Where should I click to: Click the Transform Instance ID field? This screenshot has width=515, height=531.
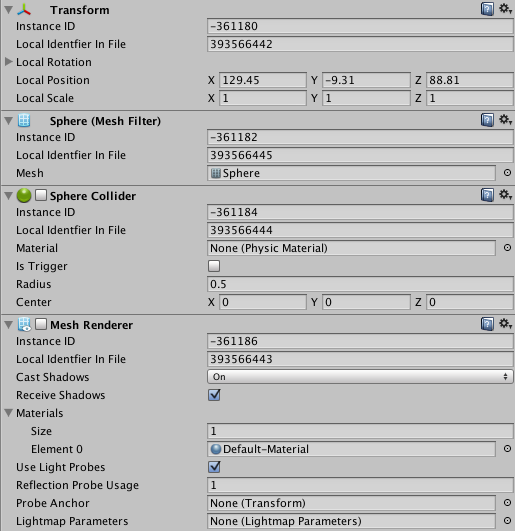coord(360,26)
